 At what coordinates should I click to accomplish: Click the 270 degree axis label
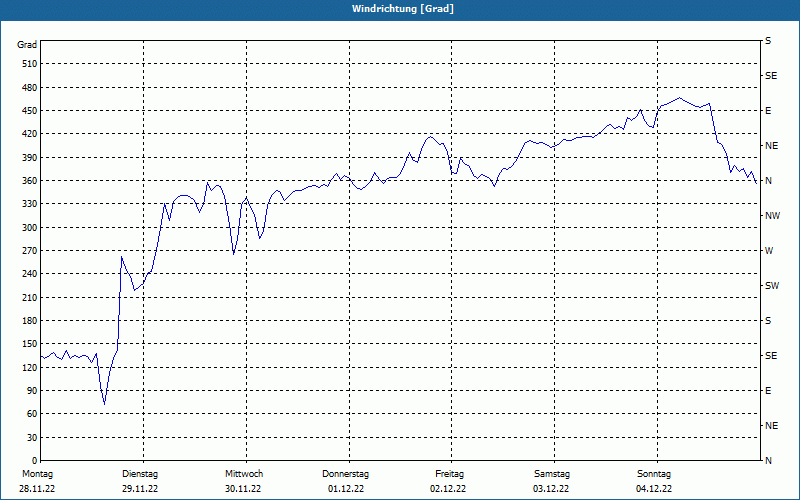[30, 251]
